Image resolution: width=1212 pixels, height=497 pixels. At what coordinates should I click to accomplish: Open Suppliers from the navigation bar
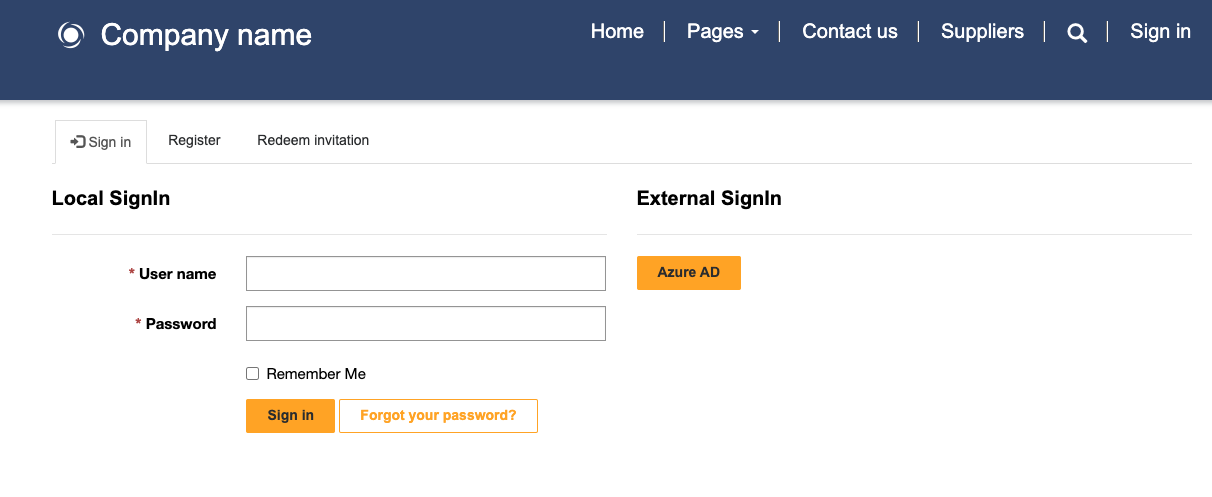(982, 31)
